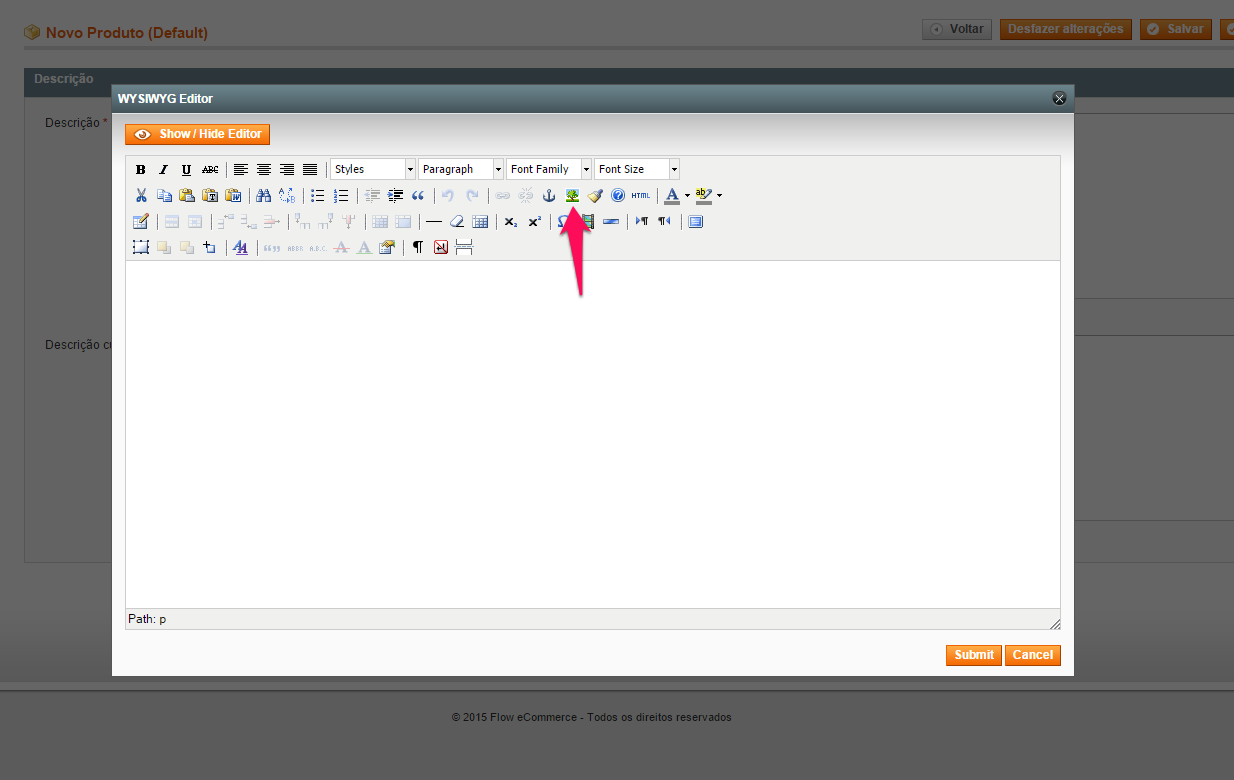Apply subscript formatting
Screen dimensions: 1234x780
click(x=511, y=221)
